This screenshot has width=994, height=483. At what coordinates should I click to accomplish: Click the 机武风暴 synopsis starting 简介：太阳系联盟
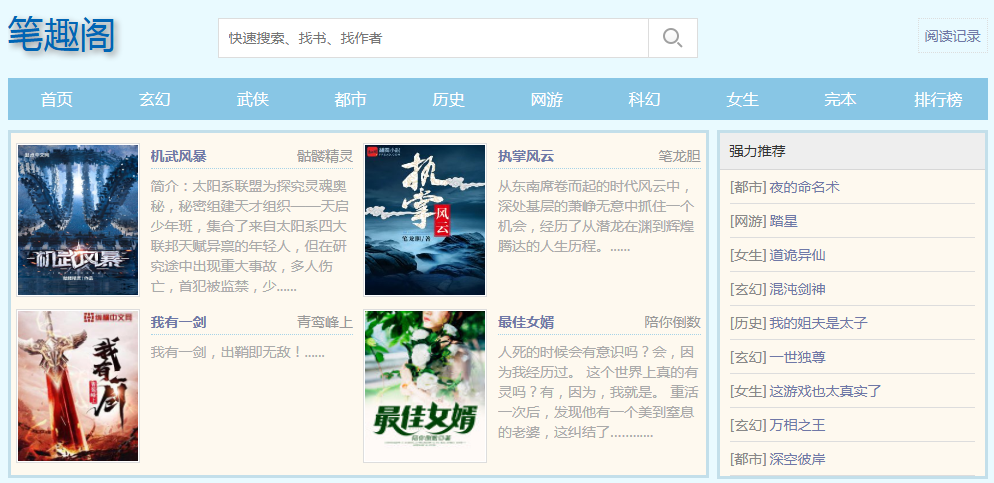(x=249, y=237)
